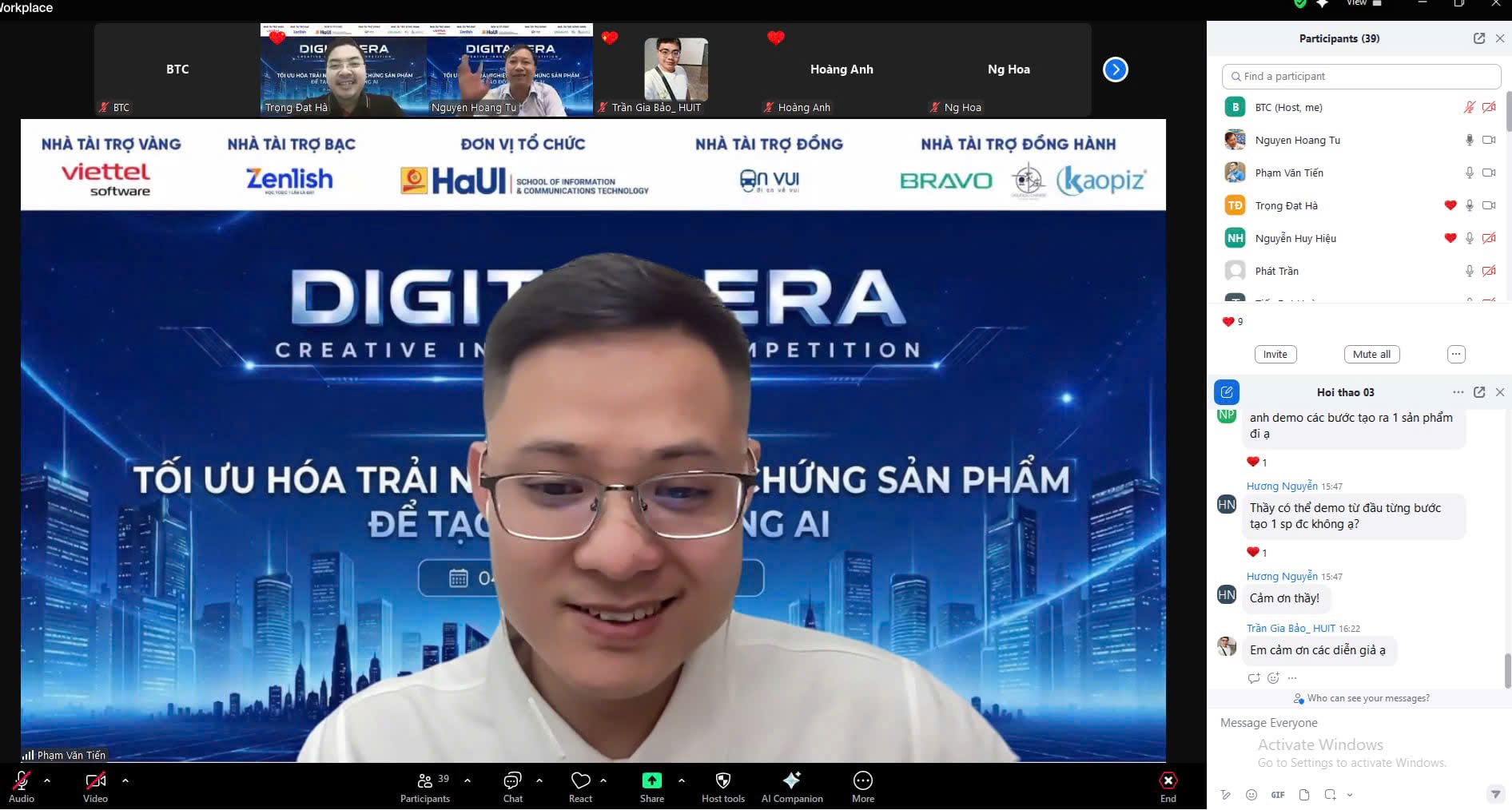Open 'Who can see your messages?' link
The width and height of the screenshot is (1512, 810).
tap(1368, 698)
